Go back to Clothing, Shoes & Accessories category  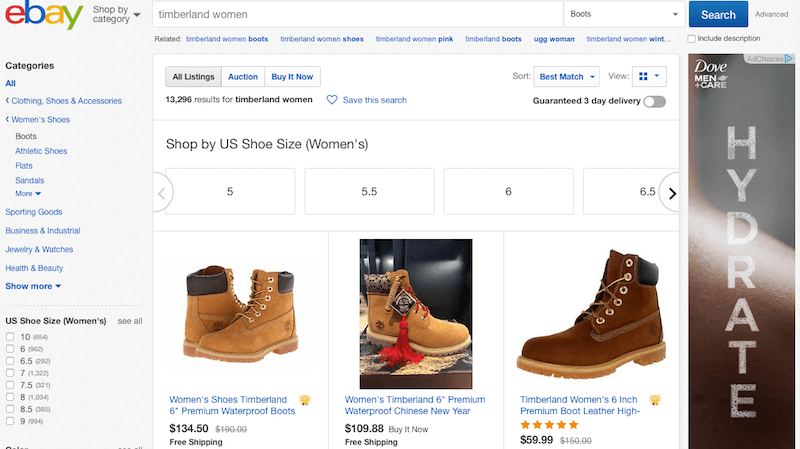point(64,101)
